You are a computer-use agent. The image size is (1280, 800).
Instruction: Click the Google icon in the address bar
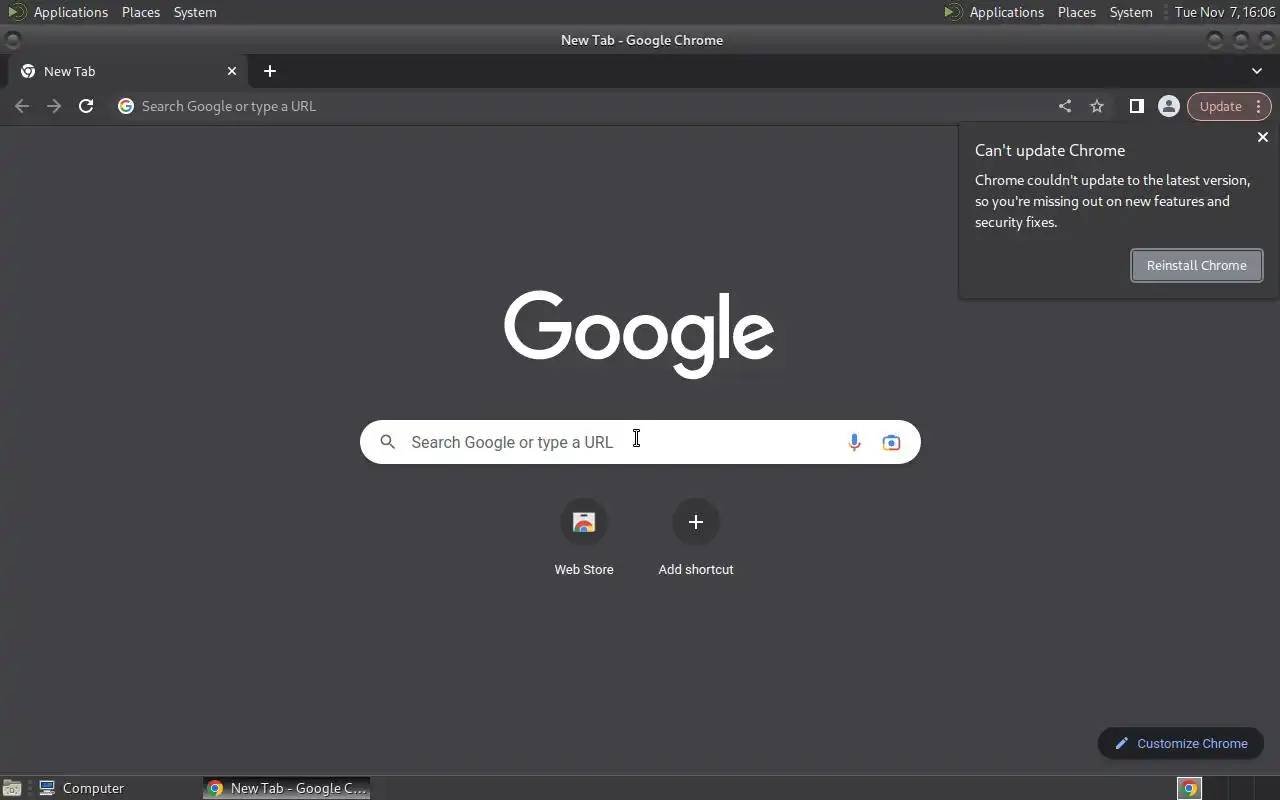126,106
